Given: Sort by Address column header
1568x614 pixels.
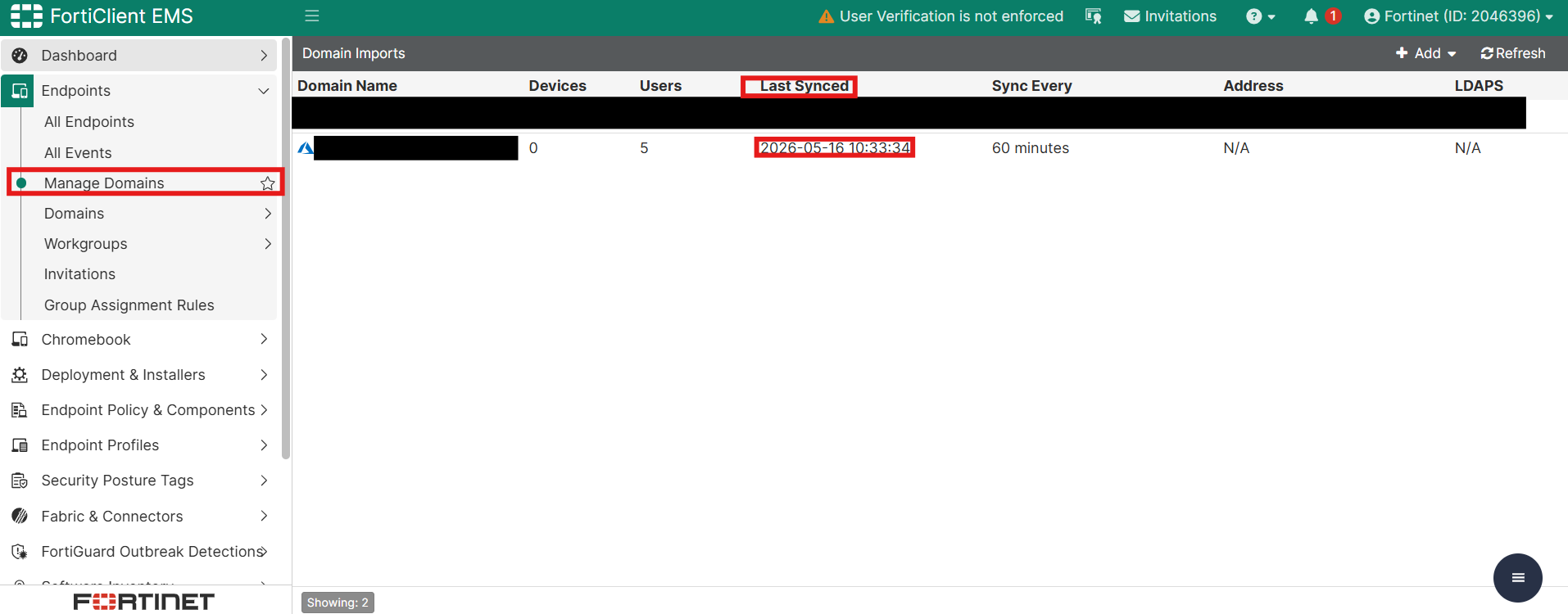Looking at the screenshot, I should [1253, 86].
